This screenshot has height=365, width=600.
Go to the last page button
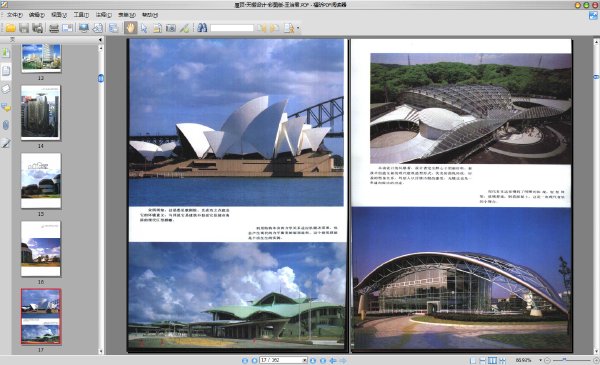323,360
